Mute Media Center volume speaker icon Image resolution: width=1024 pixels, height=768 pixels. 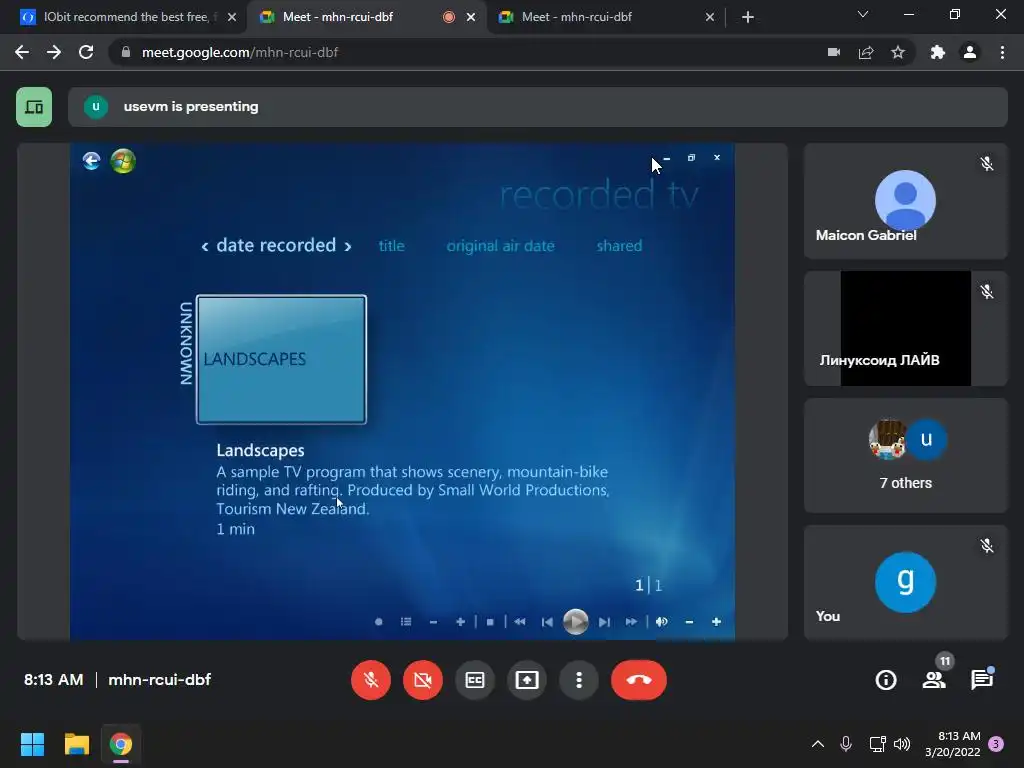coord(662,622)
